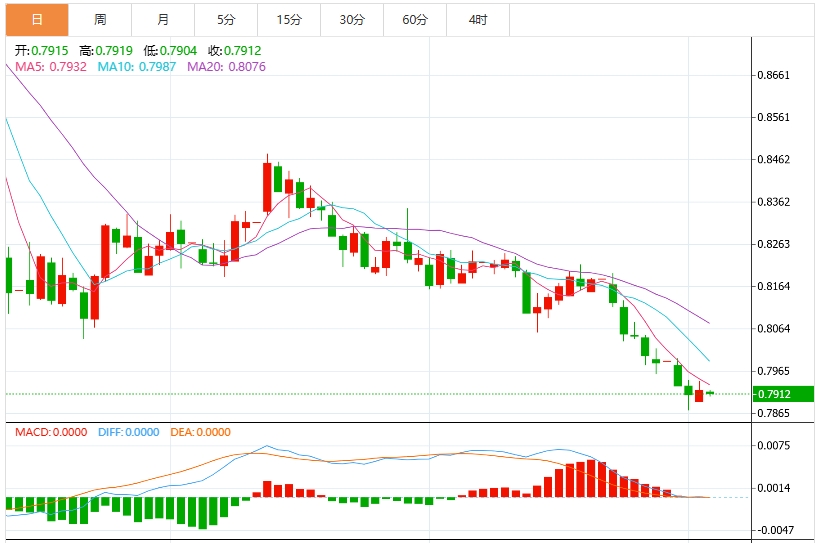Screen dimensions: 822x543
Task: Click the 0.0014 MACD axis label
Action: (x=773, y=488)
